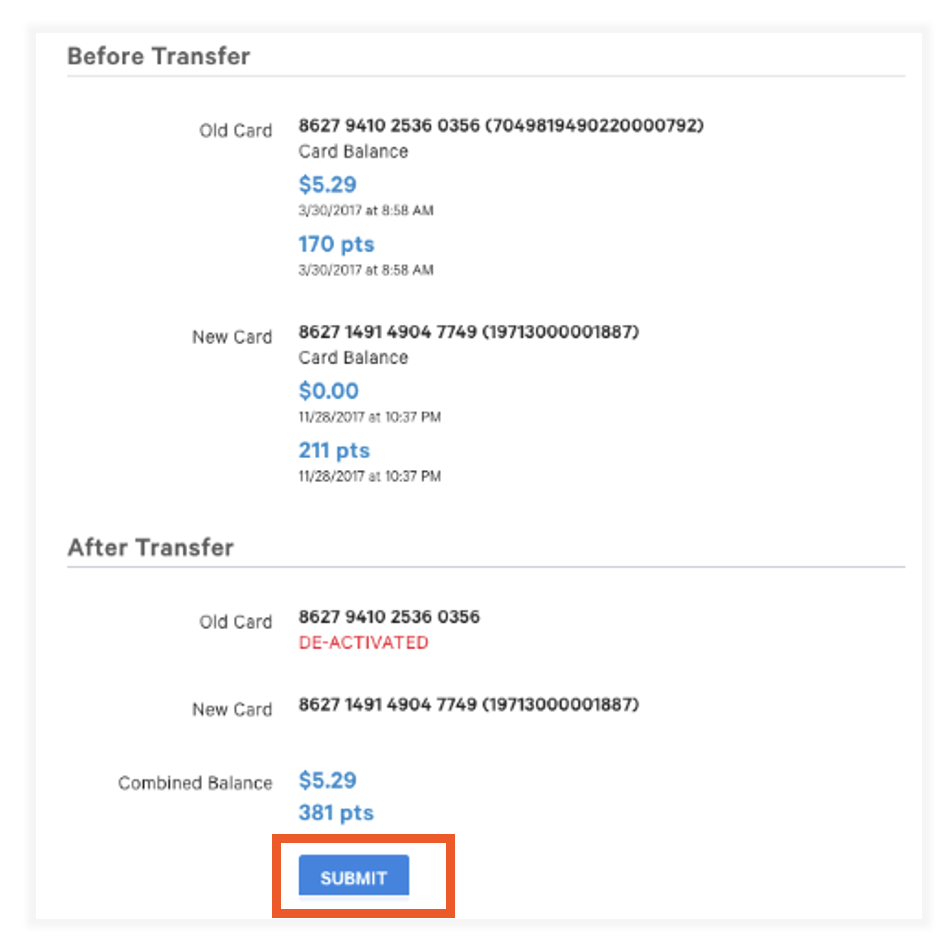Viewport: 952px width, 948px height.
Task: Click Old Card label in Before Transfer
Action: (x=235, y=130)
